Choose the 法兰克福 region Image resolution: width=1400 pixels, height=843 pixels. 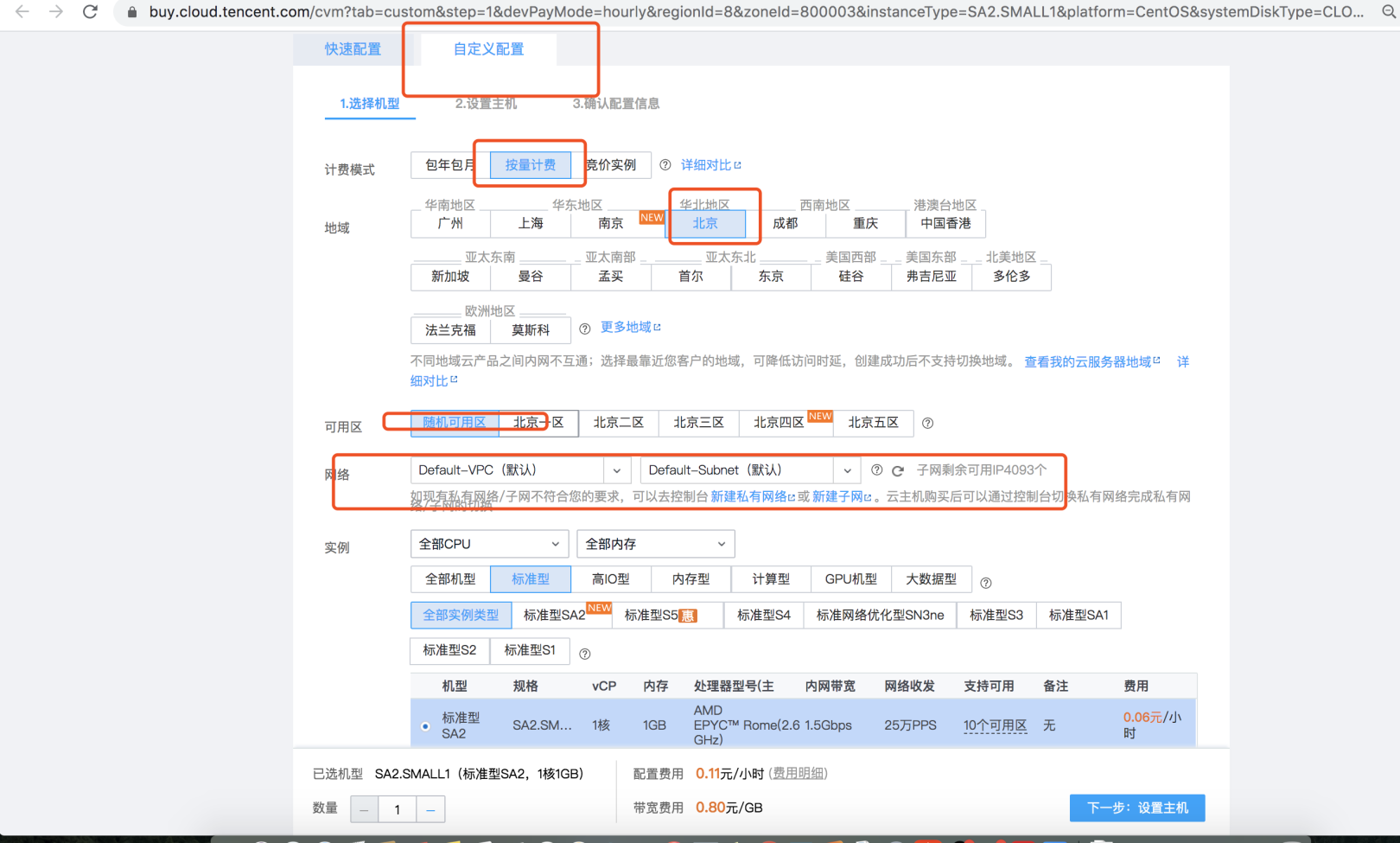[450, 329]
